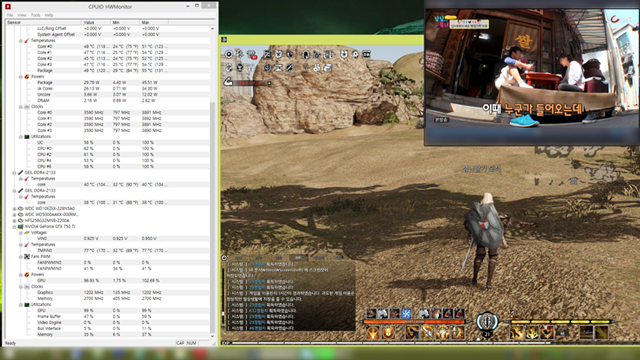Expand the HFS256G32MNB drive node

coord(15,220)
